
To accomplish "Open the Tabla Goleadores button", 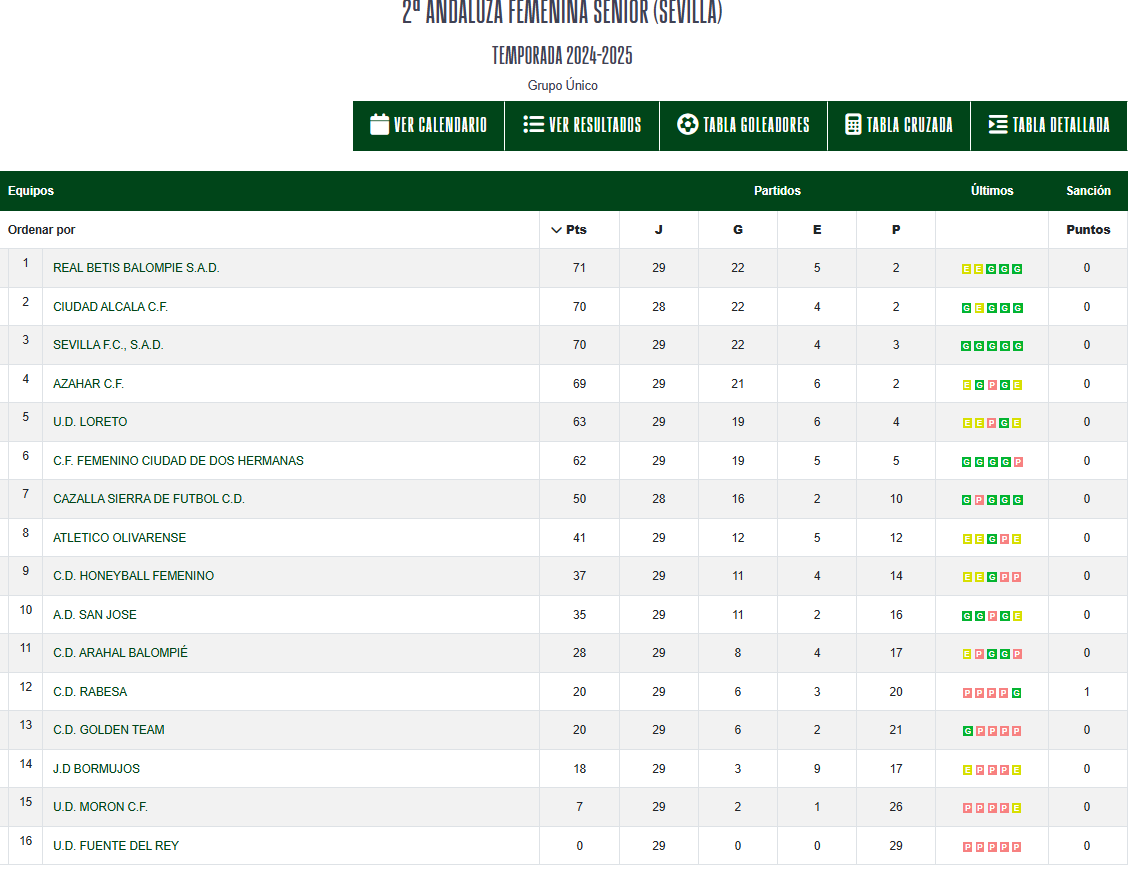I will pos(743,126).
